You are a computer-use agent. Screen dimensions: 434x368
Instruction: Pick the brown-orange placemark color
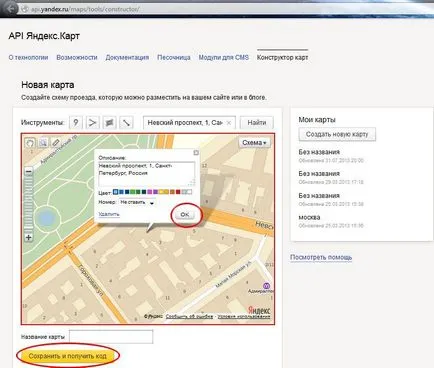coord(172,192)
